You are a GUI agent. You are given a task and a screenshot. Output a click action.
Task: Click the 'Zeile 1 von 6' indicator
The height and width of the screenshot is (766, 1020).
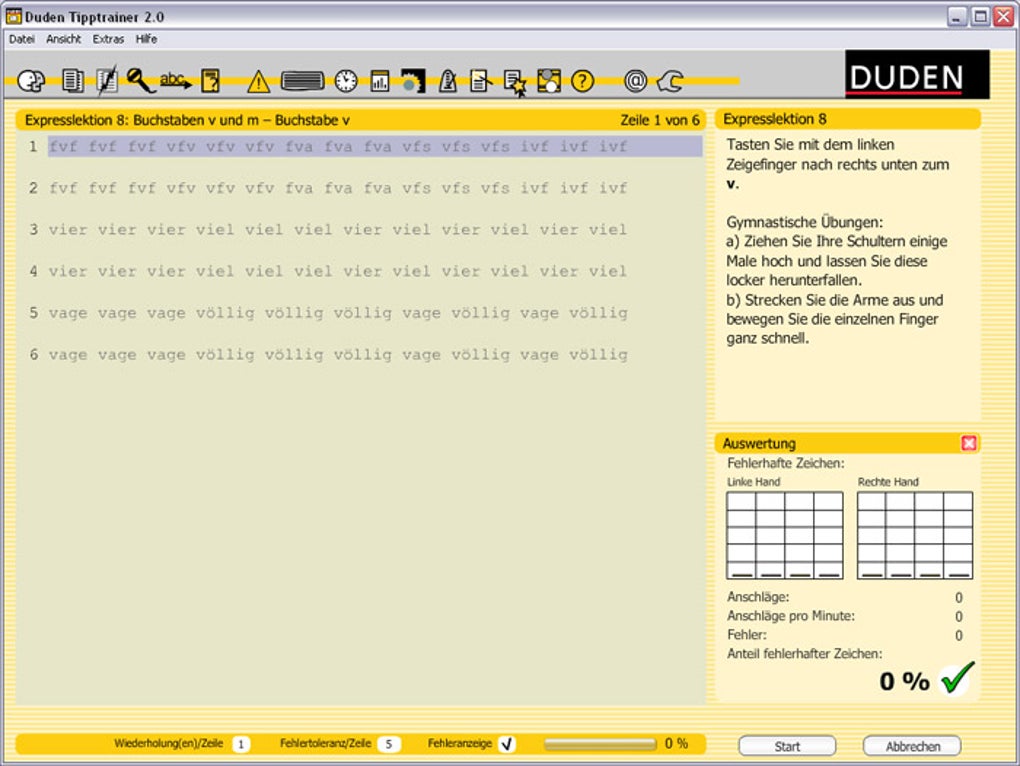coord(660,120)
